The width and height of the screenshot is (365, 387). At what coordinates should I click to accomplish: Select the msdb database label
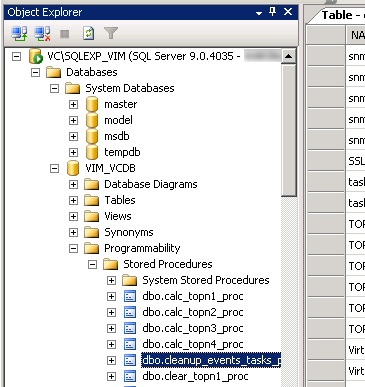(x=117, y=136)
